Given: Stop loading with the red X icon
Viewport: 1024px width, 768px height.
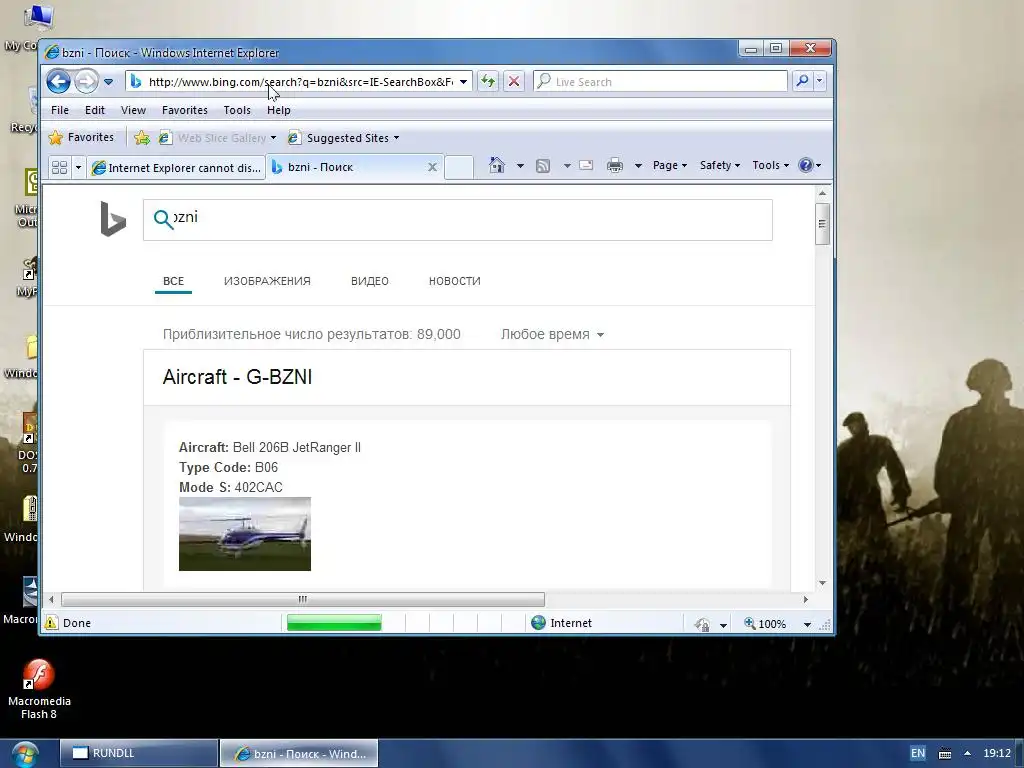Looking at the screenshot, I should tap(514, 82).
